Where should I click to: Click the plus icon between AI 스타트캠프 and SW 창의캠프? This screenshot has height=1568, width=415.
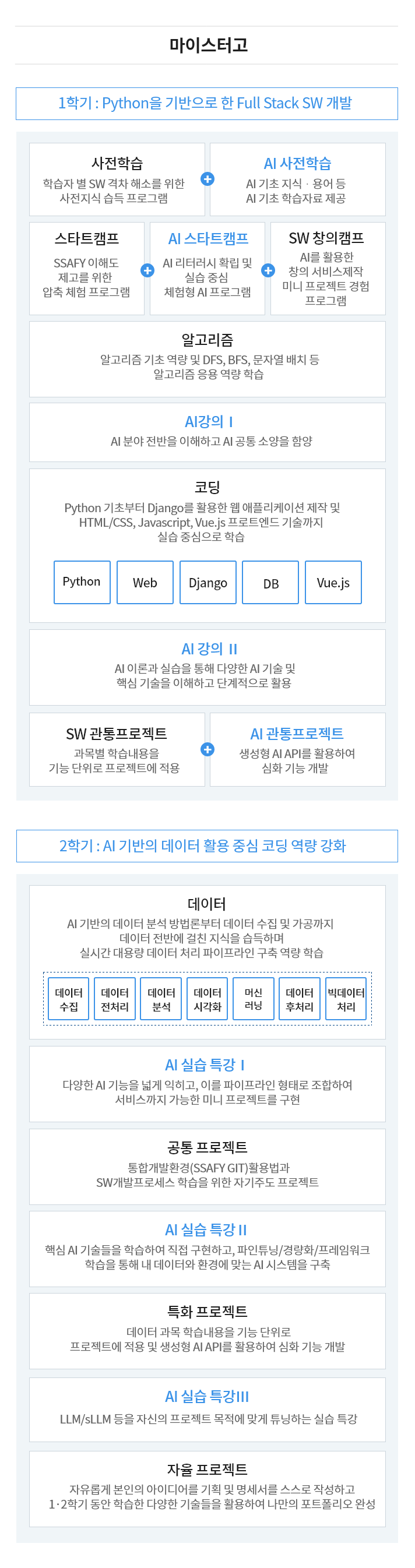[x=268, y=270]
